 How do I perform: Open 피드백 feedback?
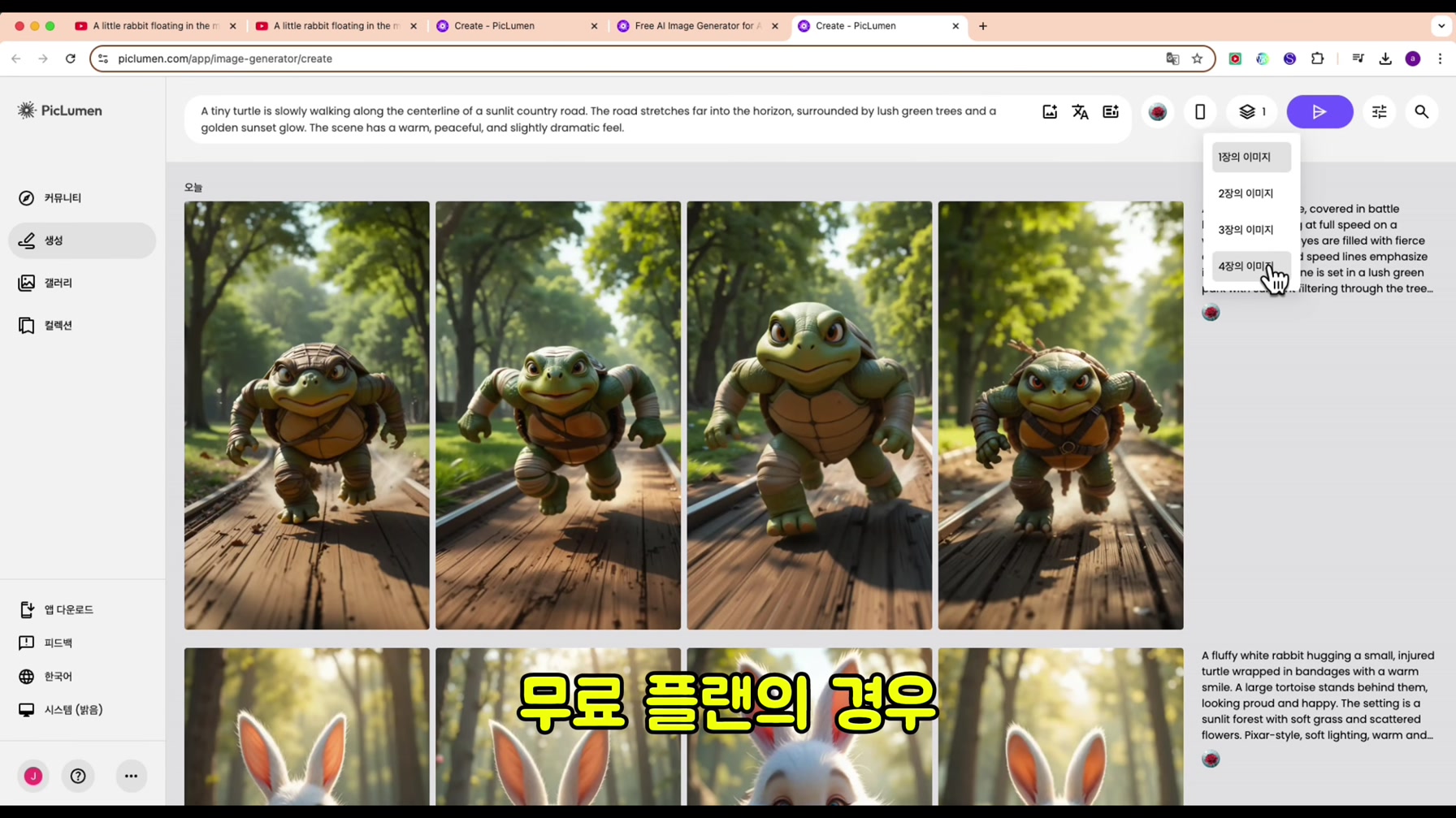(x=46, y=643)
